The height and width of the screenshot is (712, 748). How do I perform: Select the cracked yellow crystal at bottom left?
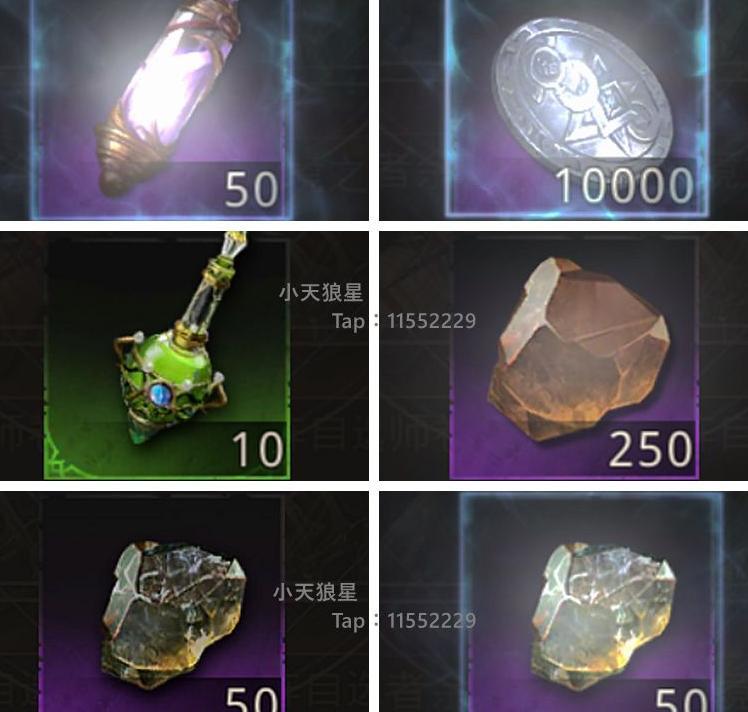(x=174, y=614)
